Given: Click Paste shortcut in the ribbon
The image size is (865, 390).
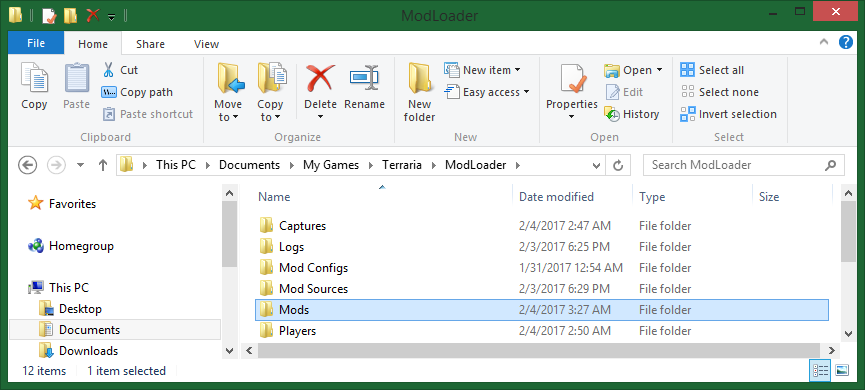Looking at the screenshot, I should pyautogui.click(x=148, y=114).
